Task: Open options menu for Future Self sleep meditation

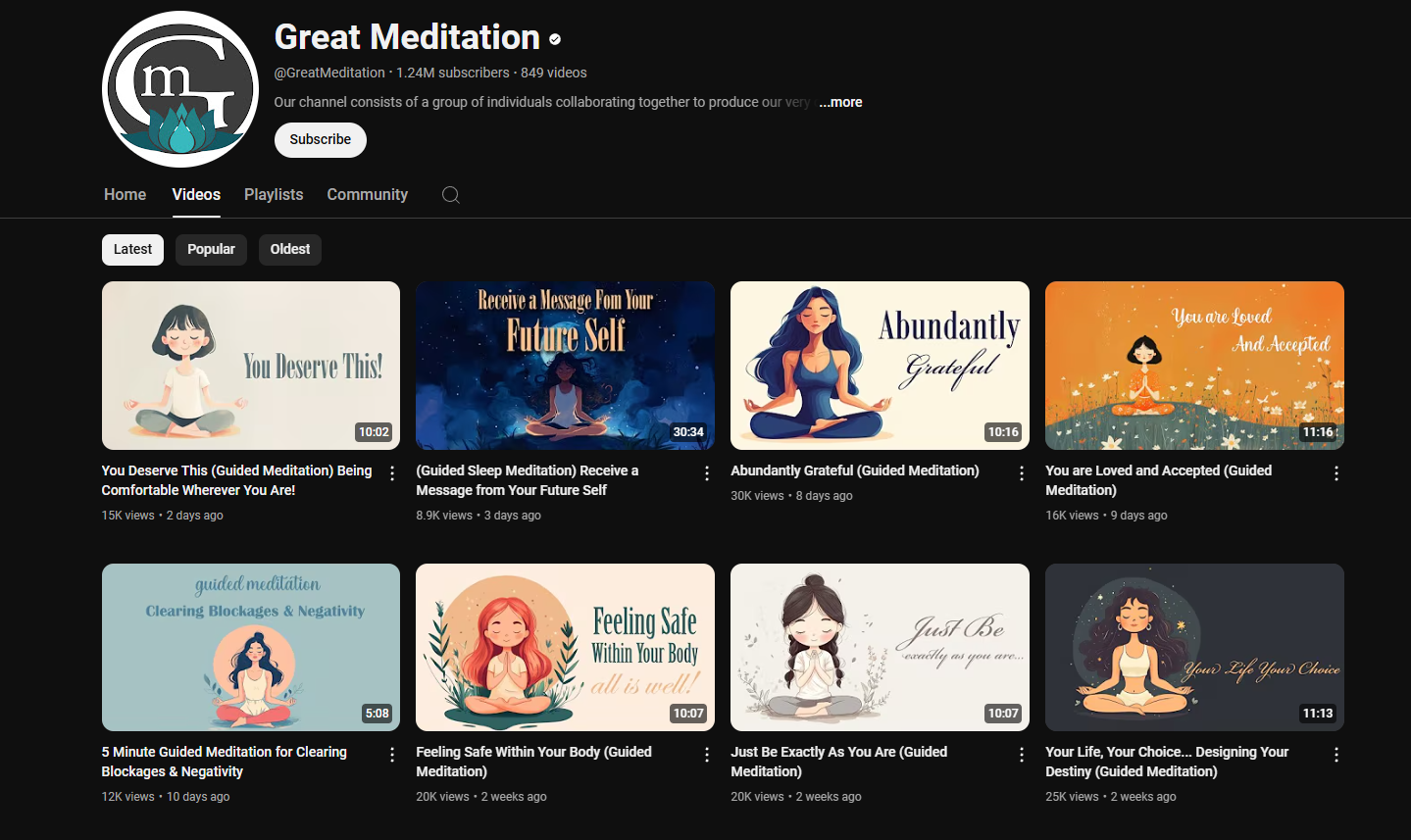Action: (x=707, y=473)
